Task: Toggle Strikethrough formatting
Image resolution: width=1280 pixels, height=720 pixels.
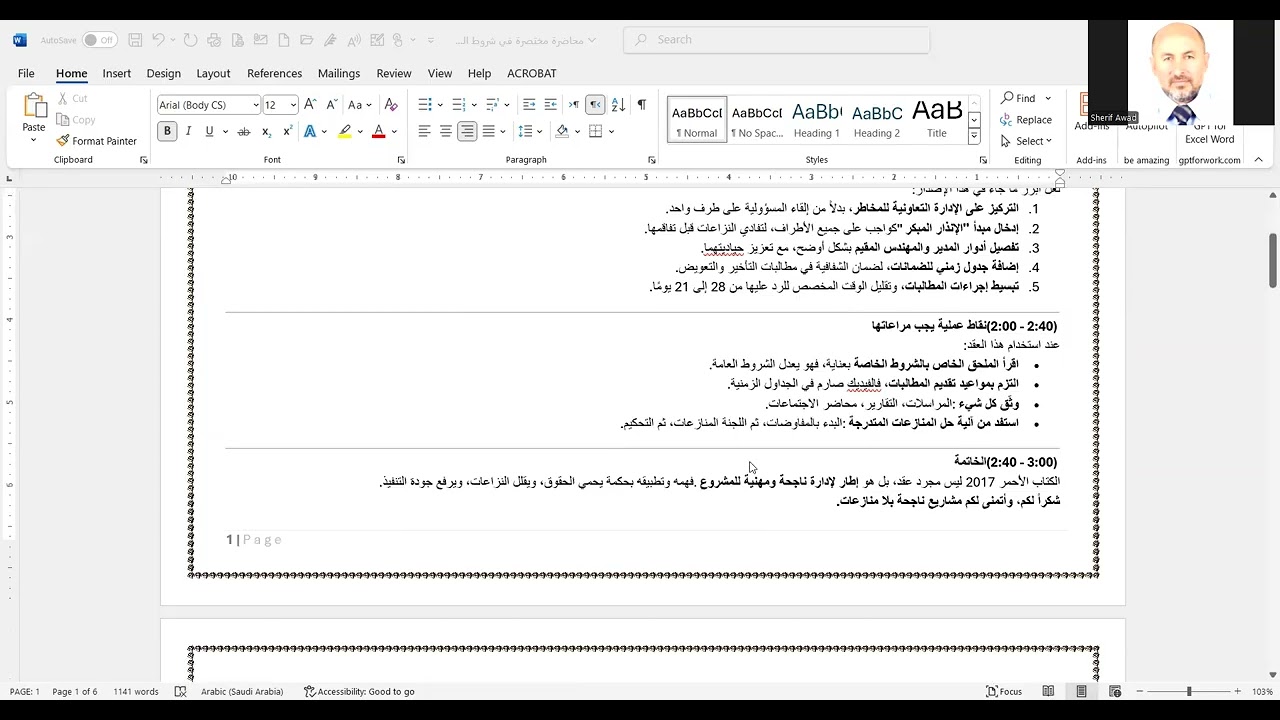Action: click(243, 132)
